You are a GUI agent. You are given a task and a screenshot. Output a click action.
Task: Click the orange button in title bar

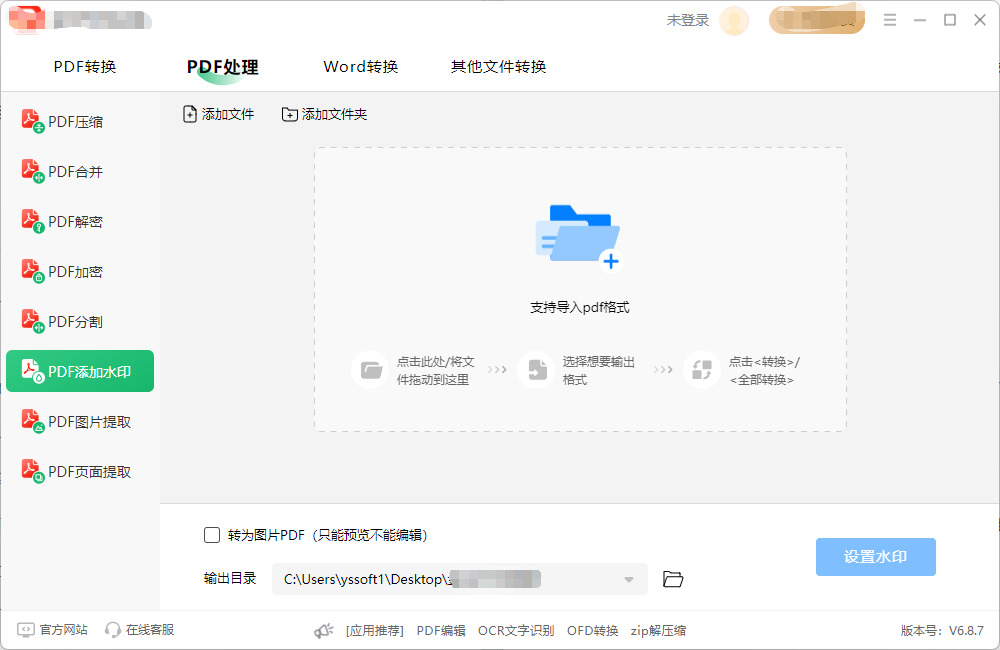point(817,20)
